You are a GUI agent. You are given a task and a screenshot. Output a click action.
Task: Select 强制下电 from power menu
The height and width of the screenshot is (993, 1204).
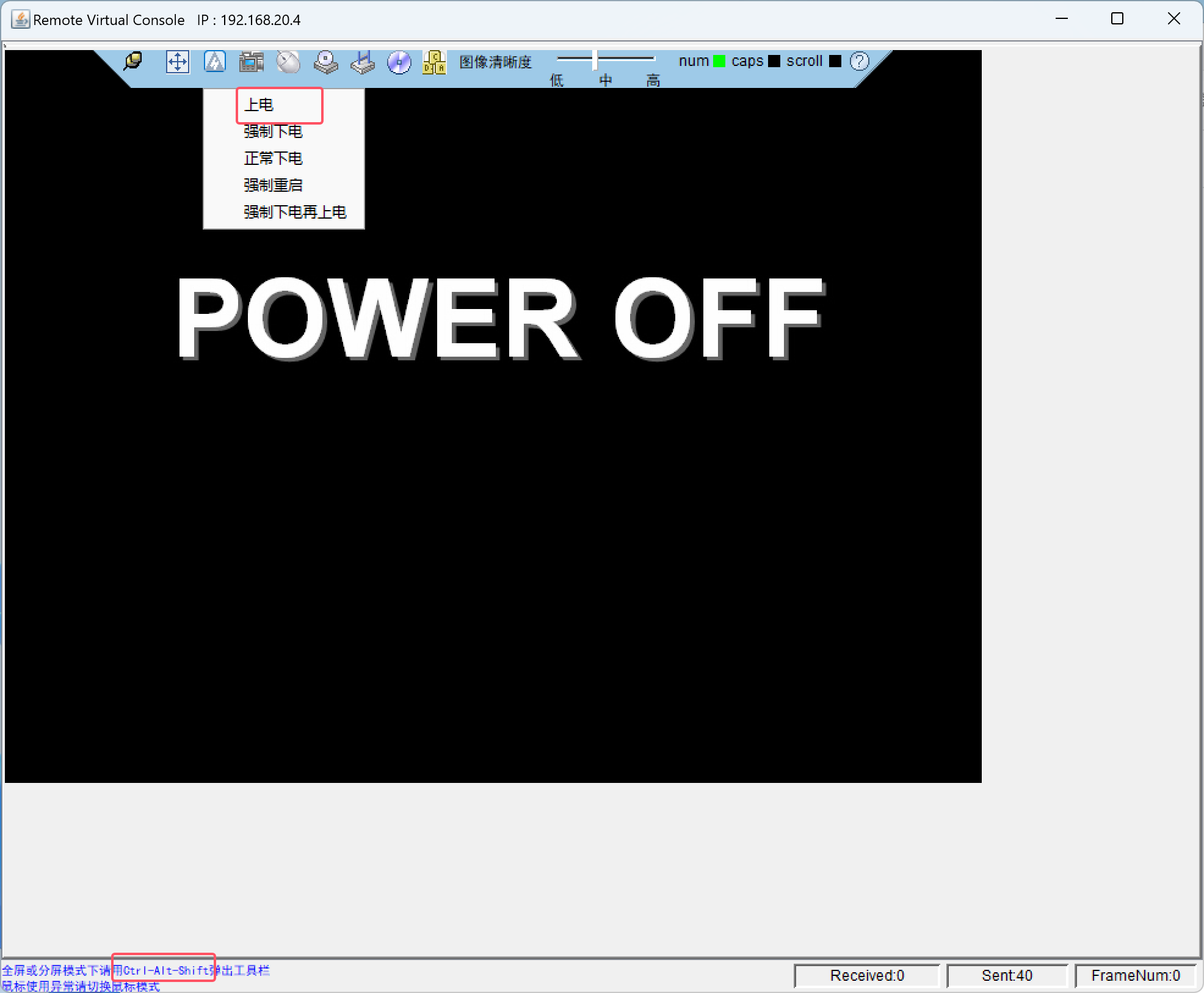point(273,132)
